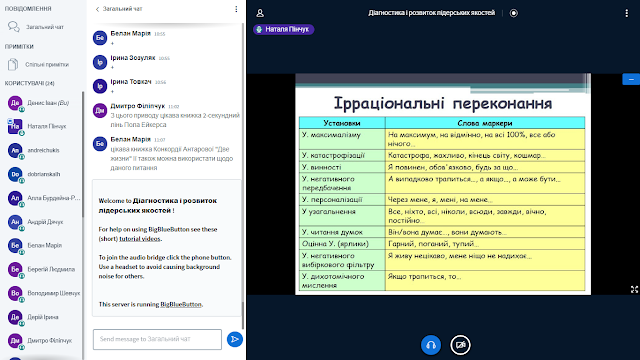Select user Денис Іван avatar
This screenshot has height=360, width=640.
(x=15, y=103)
